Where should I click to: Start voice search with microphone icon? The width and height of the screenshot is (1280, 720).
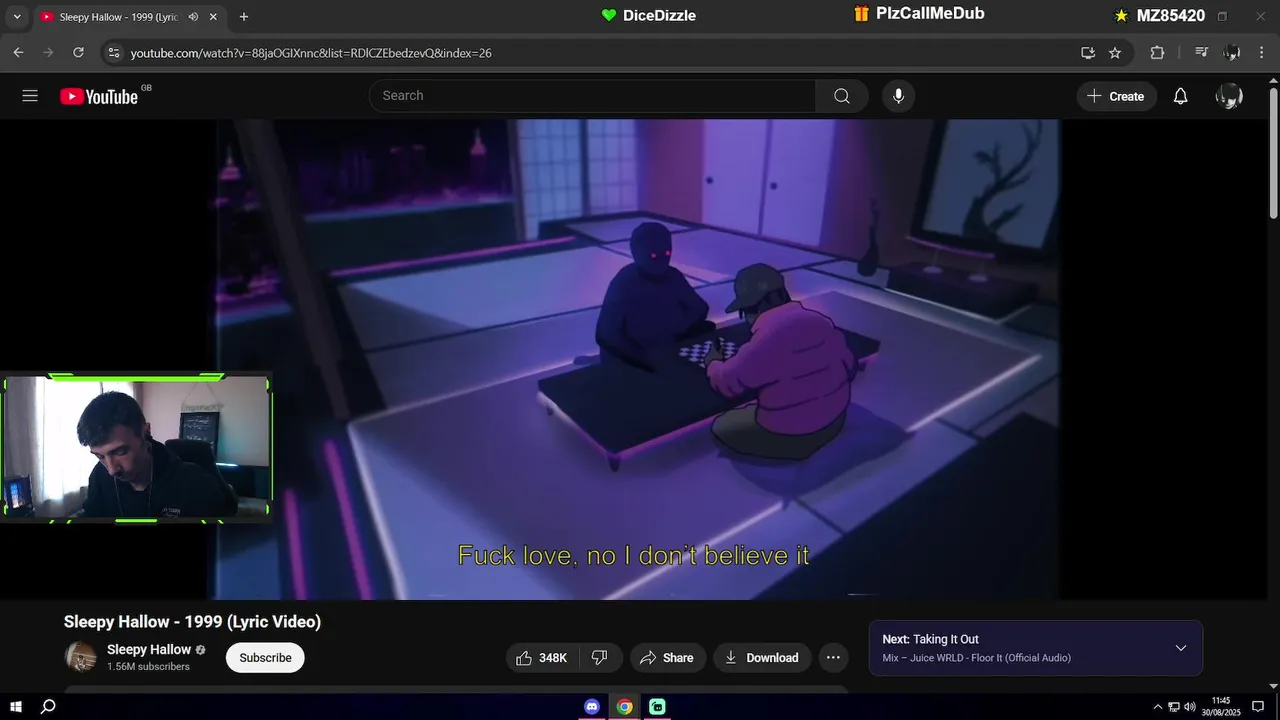coord(898,96)
